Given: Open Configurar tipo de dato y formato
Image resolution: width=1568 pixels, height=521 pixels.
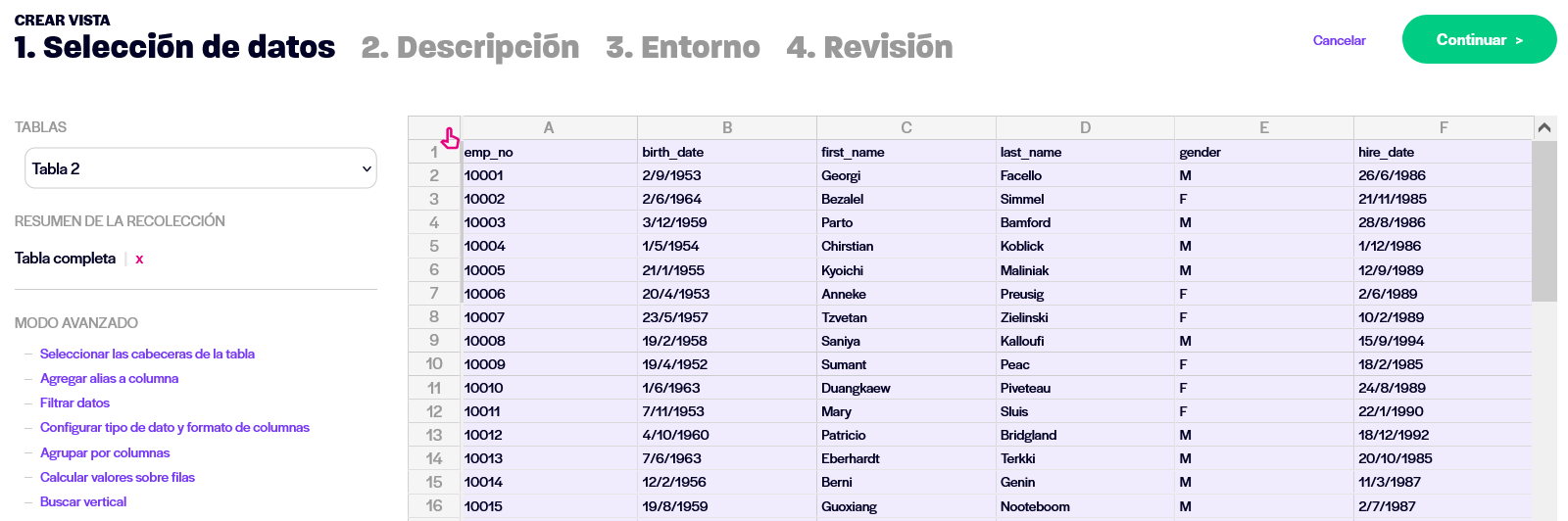Looking at the screenshot, I should [x=174, y=427].
